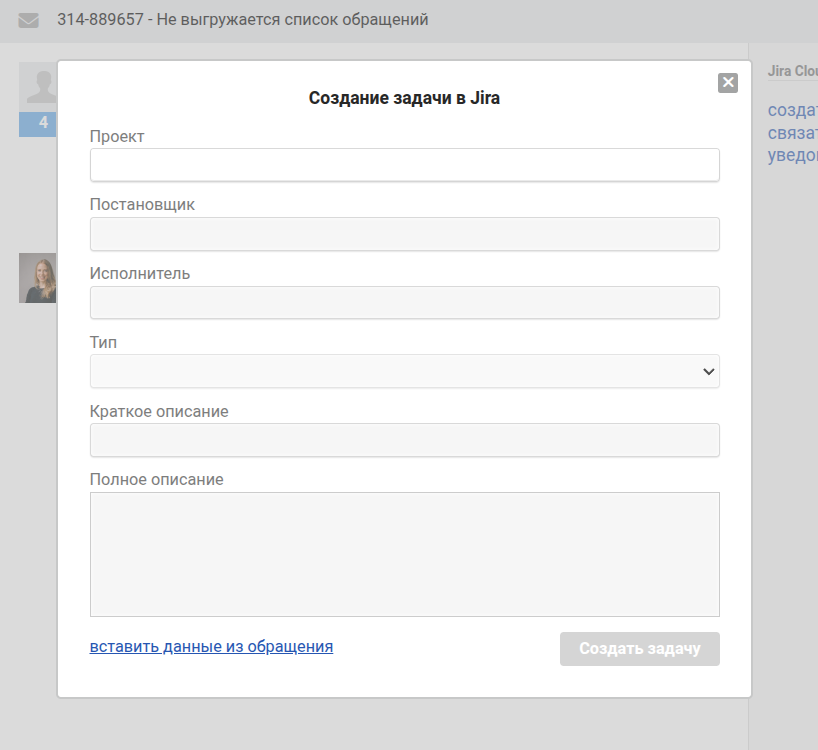Close the Jira task creation dialog
818x750 pixels.
click(x=728, y=82)
